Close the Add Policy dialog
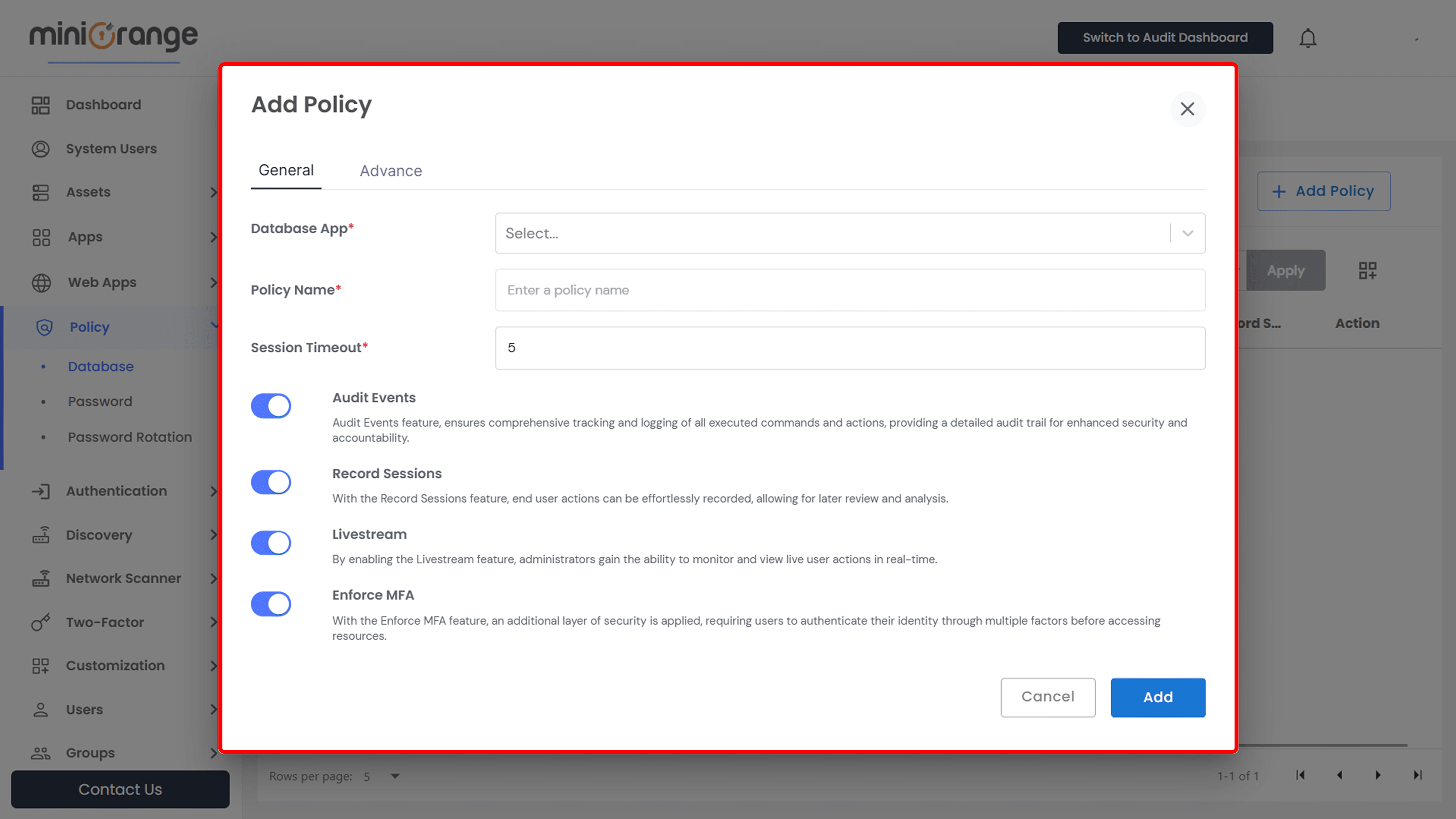This screenshot has width=1456, height=819. click(1187, 109)
